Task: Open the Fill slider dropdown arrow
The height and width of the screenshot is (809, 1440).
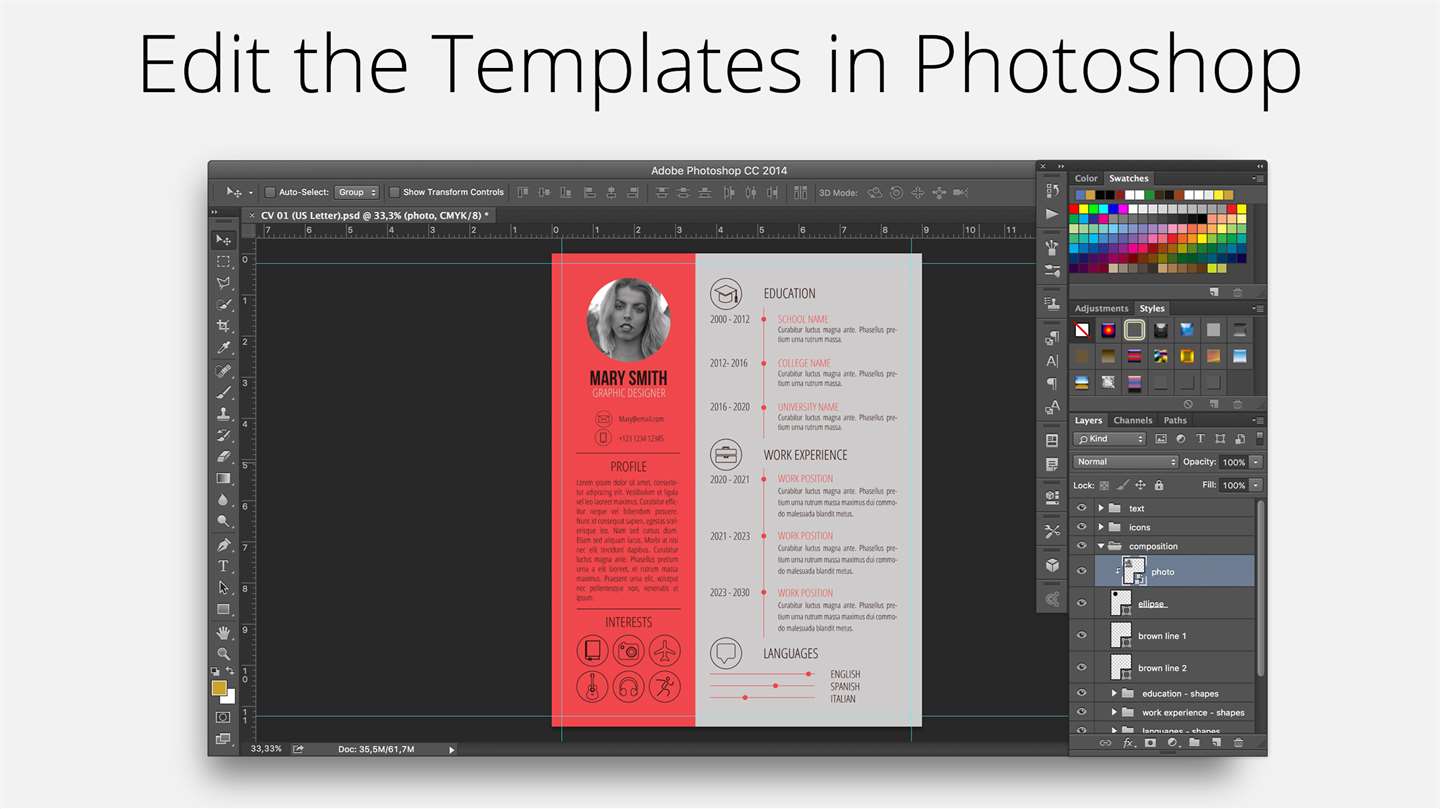Action: pyautogui.click(x=1256, y=485)
